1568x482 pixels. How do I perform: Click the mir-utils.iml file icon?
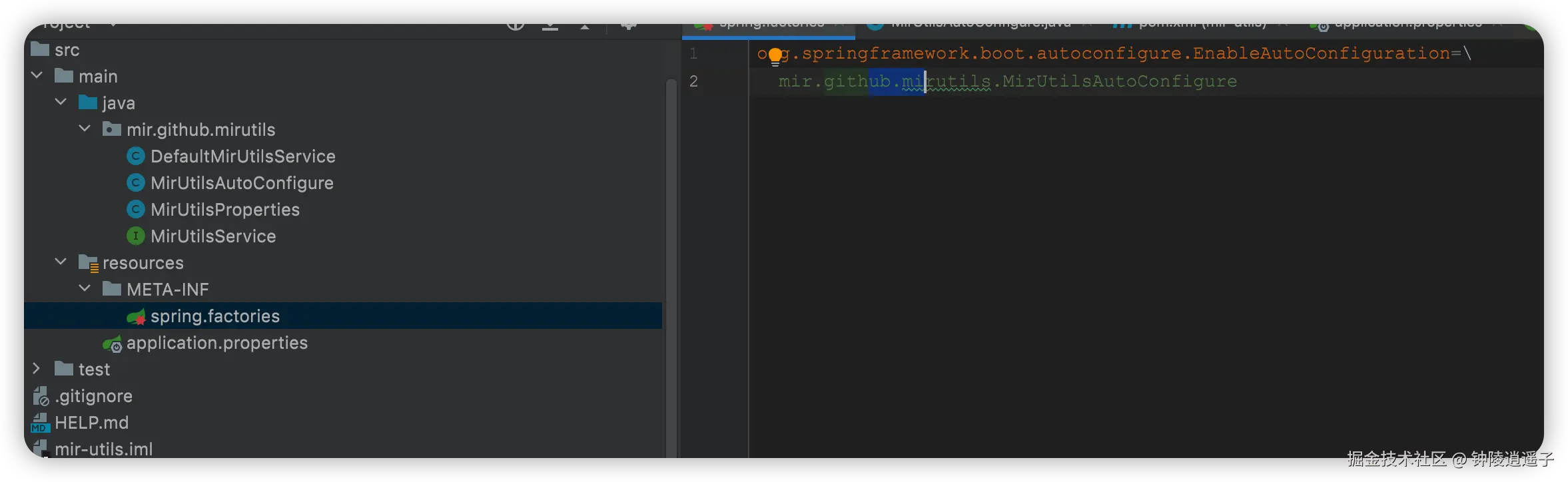tap(40, 448)
